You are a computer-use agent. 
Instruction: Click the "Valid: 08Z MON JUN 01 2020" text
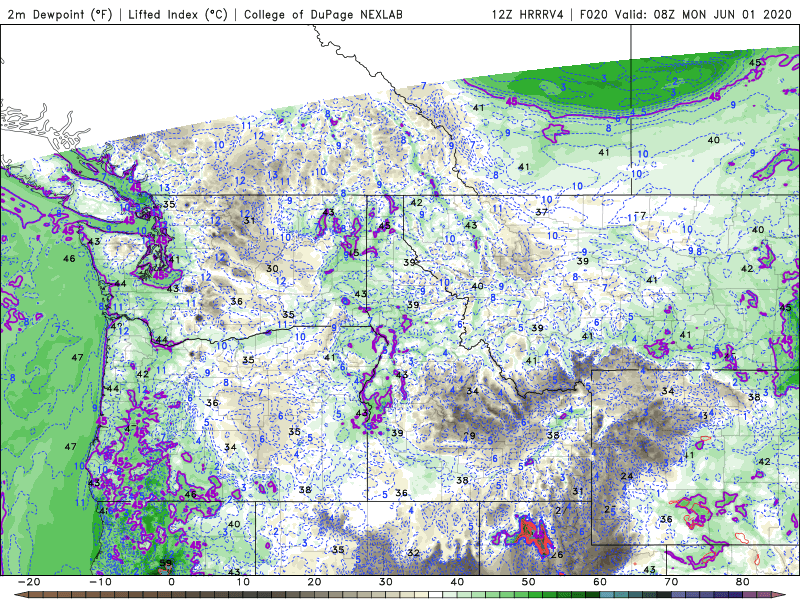[x=703, y=14]
